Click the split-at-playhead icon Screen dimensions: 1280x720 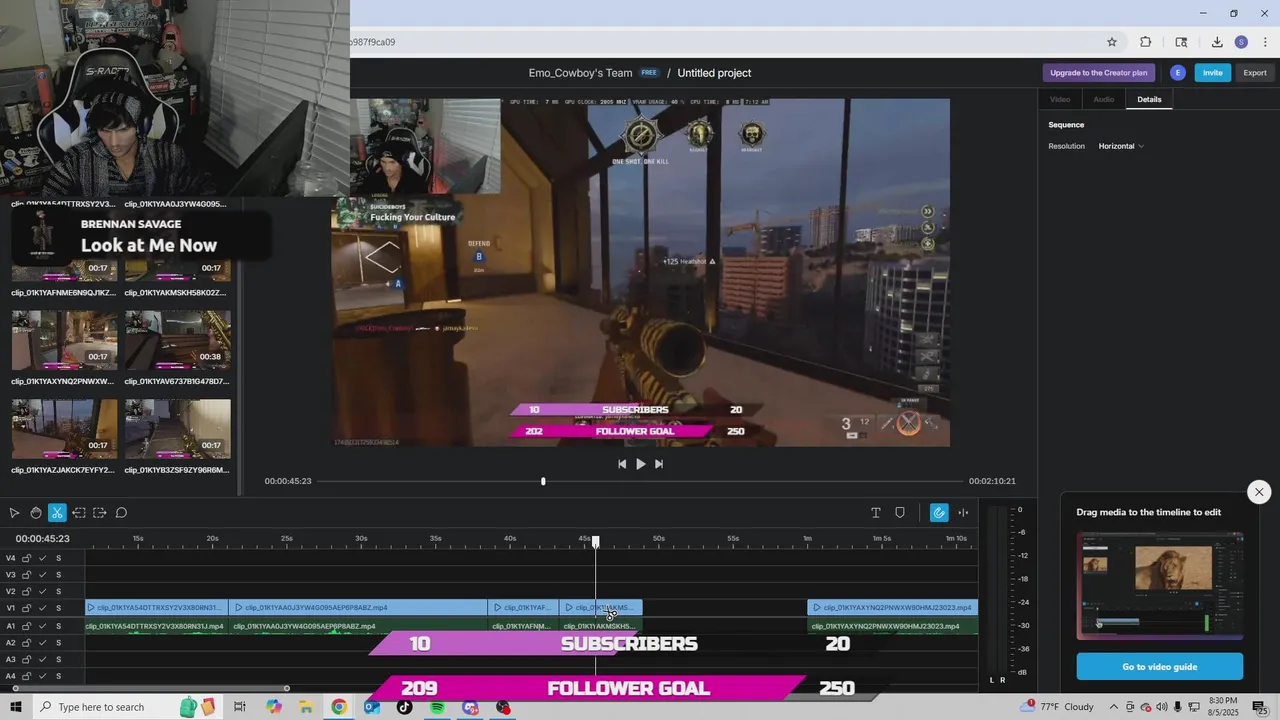[x=963, y=513]
